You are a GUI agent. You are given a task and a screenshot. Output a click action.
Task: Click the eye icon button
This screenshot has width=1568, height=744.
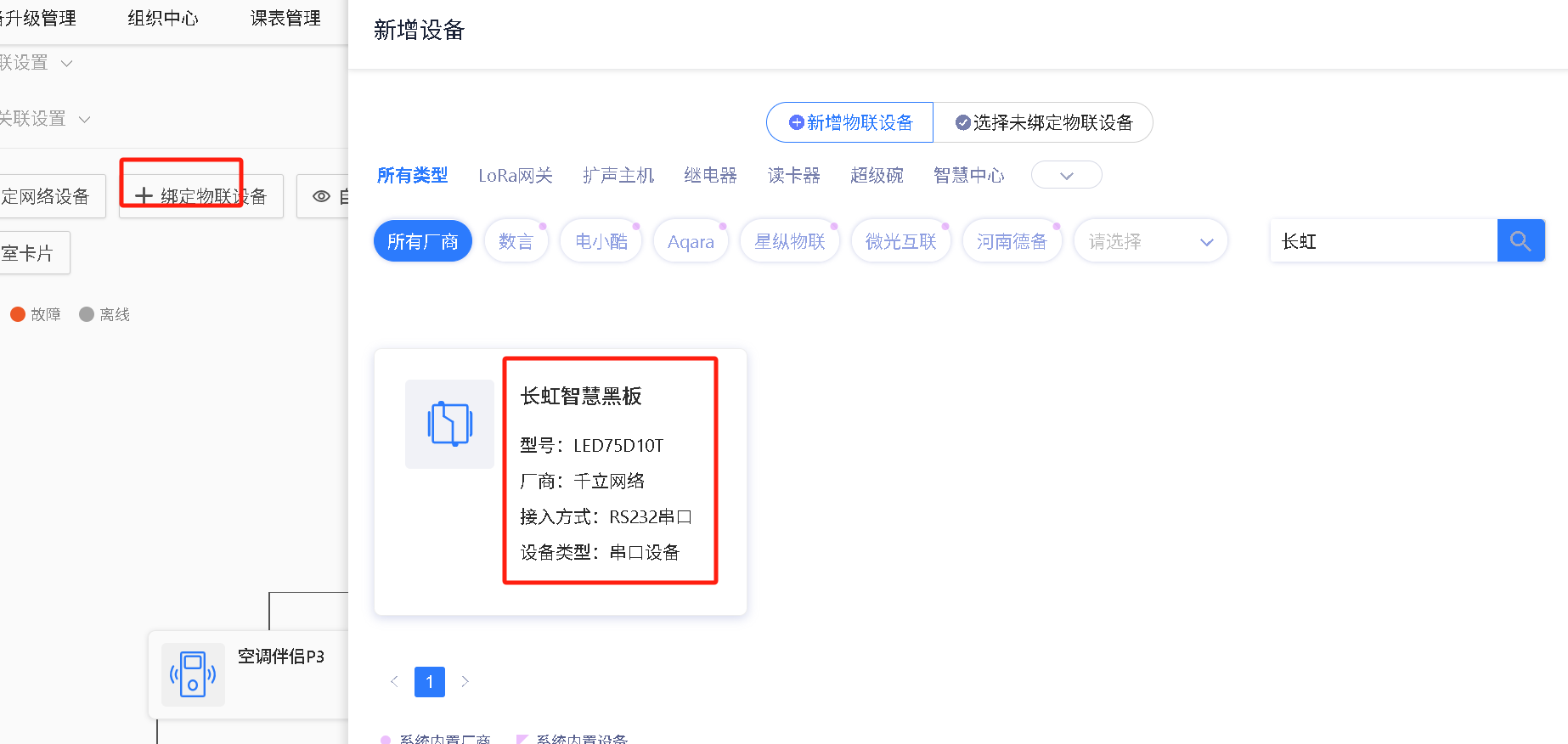point(322,196)
